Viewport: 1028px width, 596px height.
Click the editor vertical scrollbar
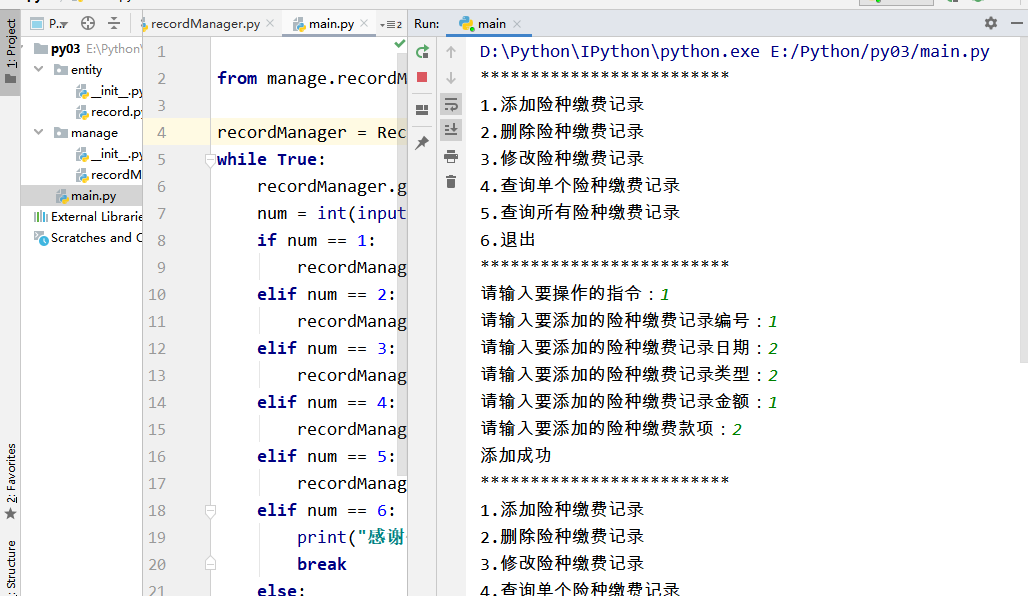coord(403,262)
